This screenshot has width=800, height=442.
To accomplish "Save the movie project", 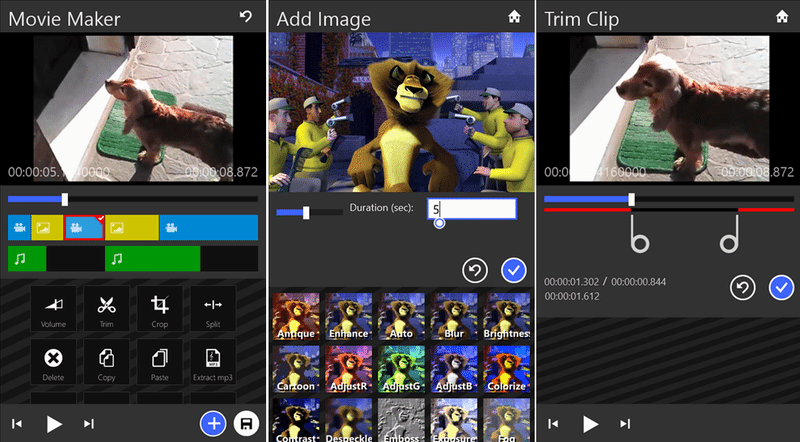I will (245, 424).
